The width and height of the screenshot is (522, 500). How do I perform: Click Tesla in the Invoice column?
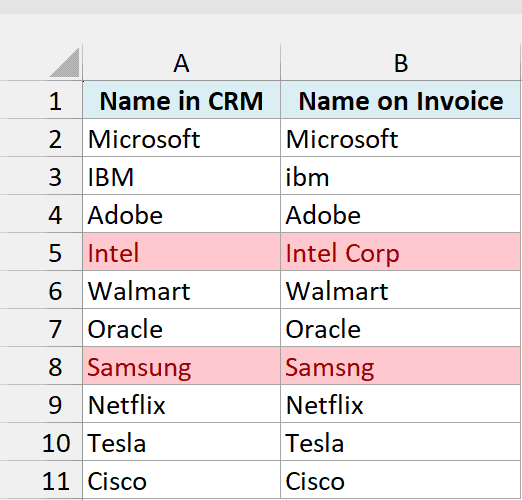(x=400, y=442)
